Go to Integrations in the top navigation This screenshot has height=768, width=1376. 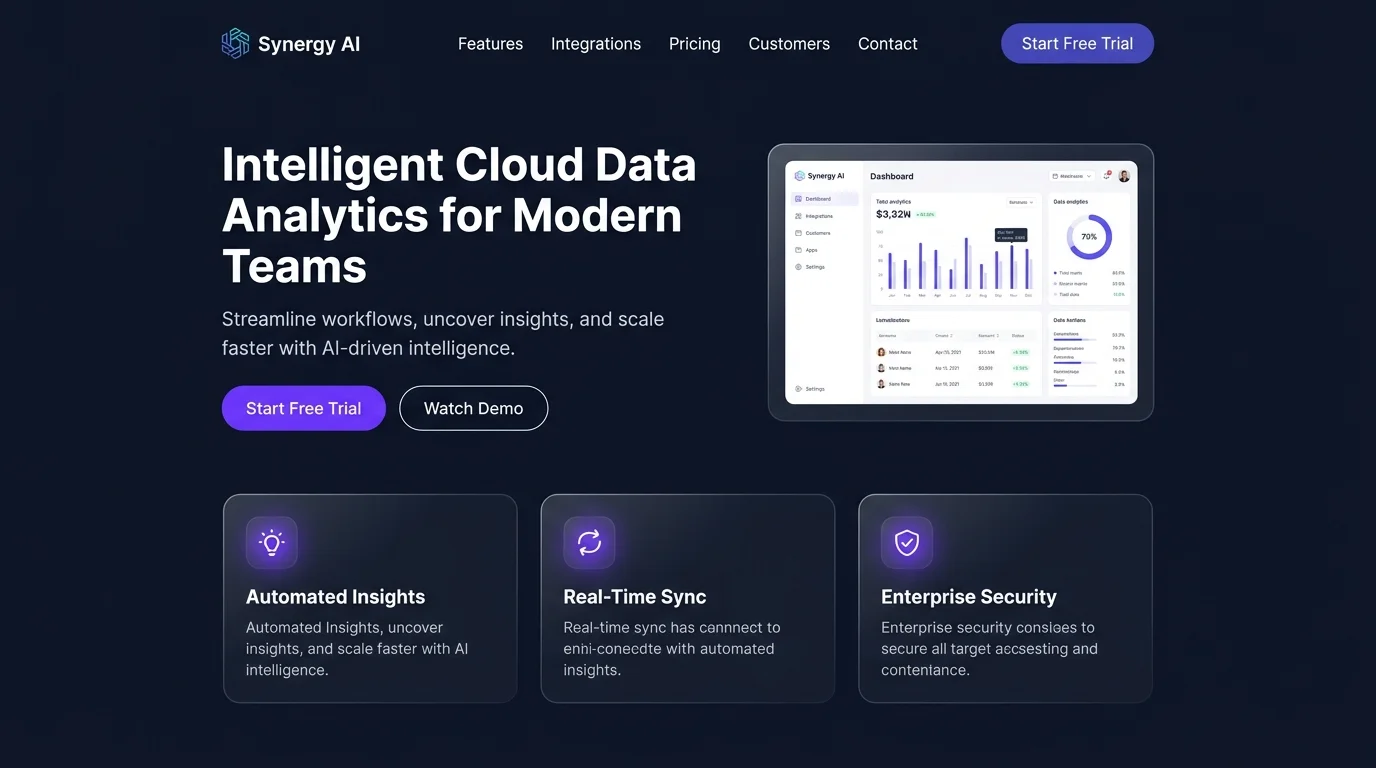point(596,44)
